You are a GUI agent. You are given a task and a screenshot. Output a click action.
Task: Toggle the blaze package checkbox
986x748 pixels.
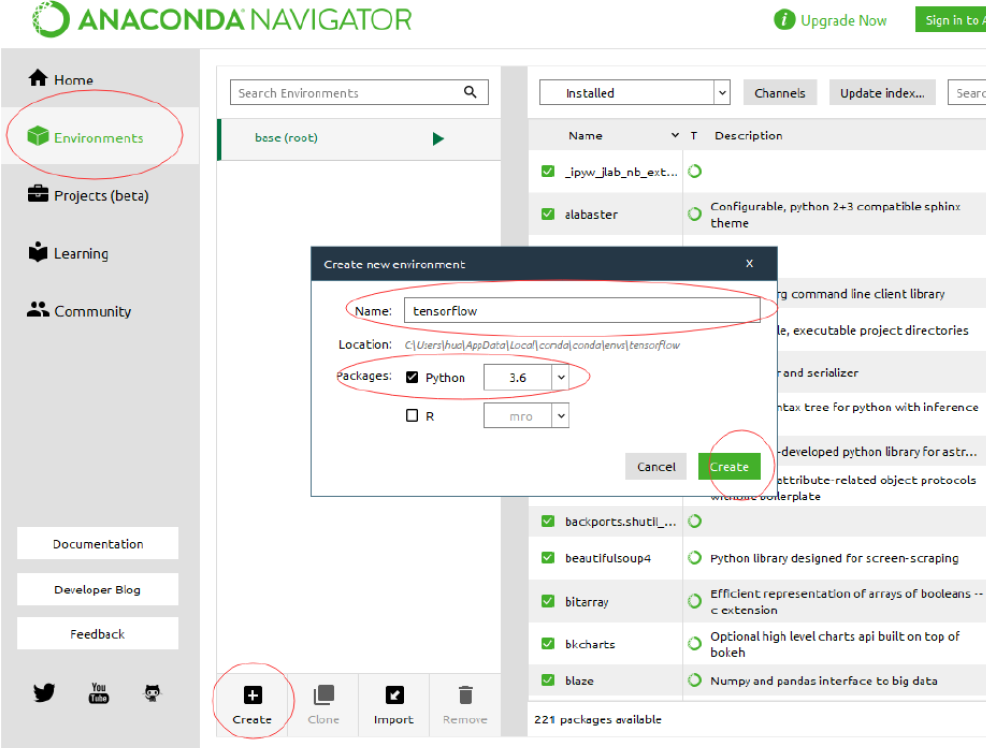(548, 680)
